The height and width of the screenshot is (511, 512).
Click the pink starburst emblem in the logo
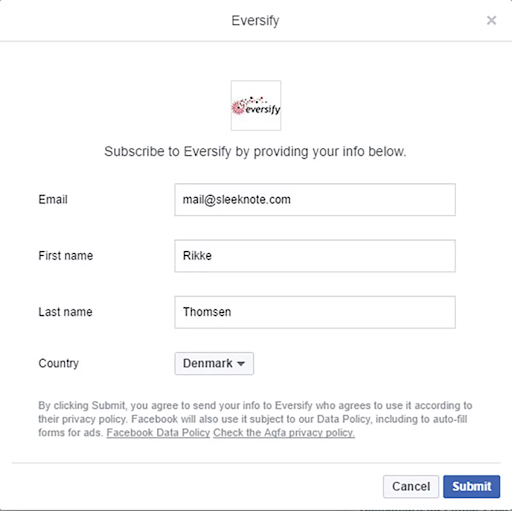(238, 108)
